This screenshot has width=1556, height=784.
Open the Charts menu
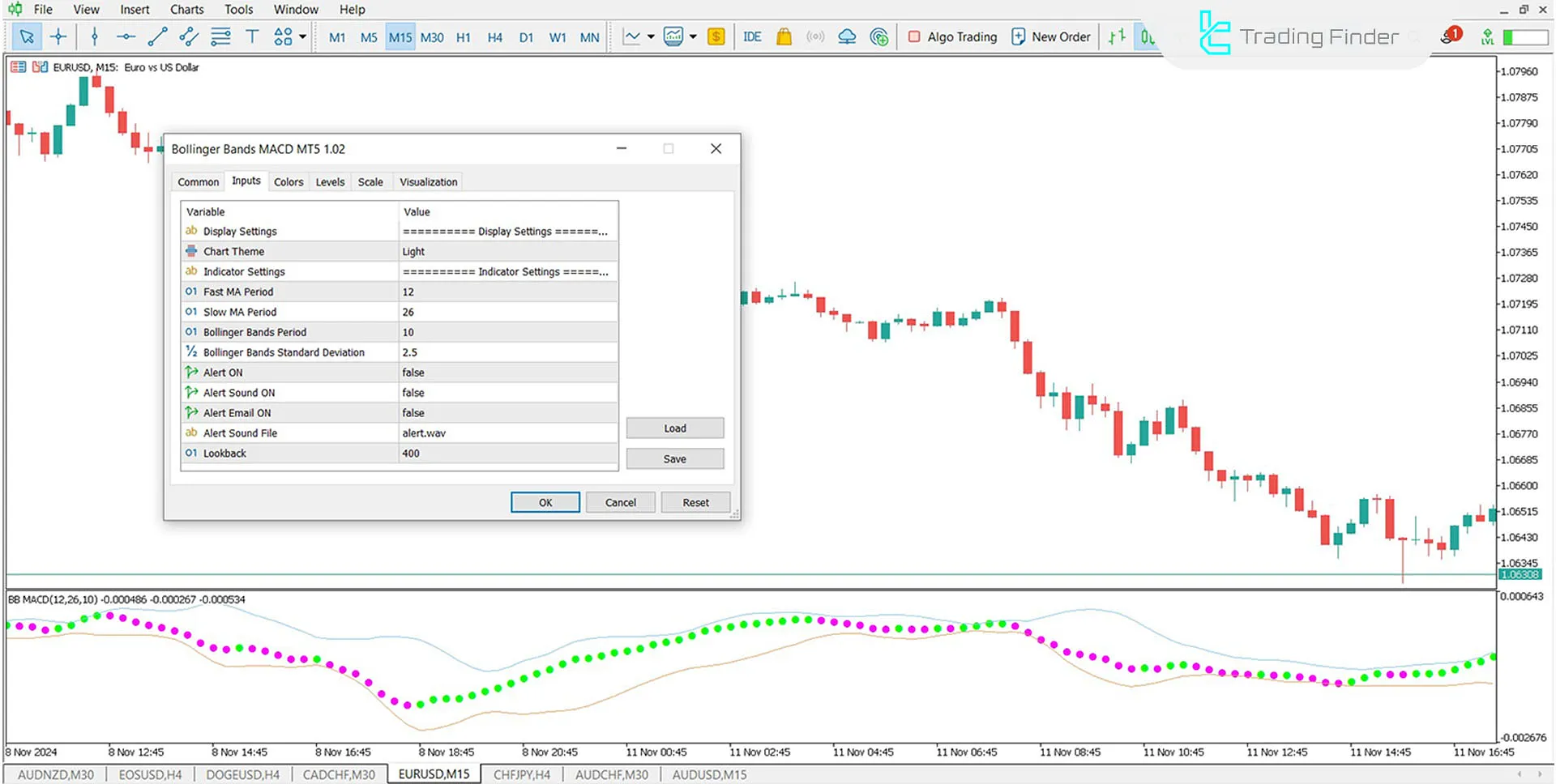click(186, 9)
